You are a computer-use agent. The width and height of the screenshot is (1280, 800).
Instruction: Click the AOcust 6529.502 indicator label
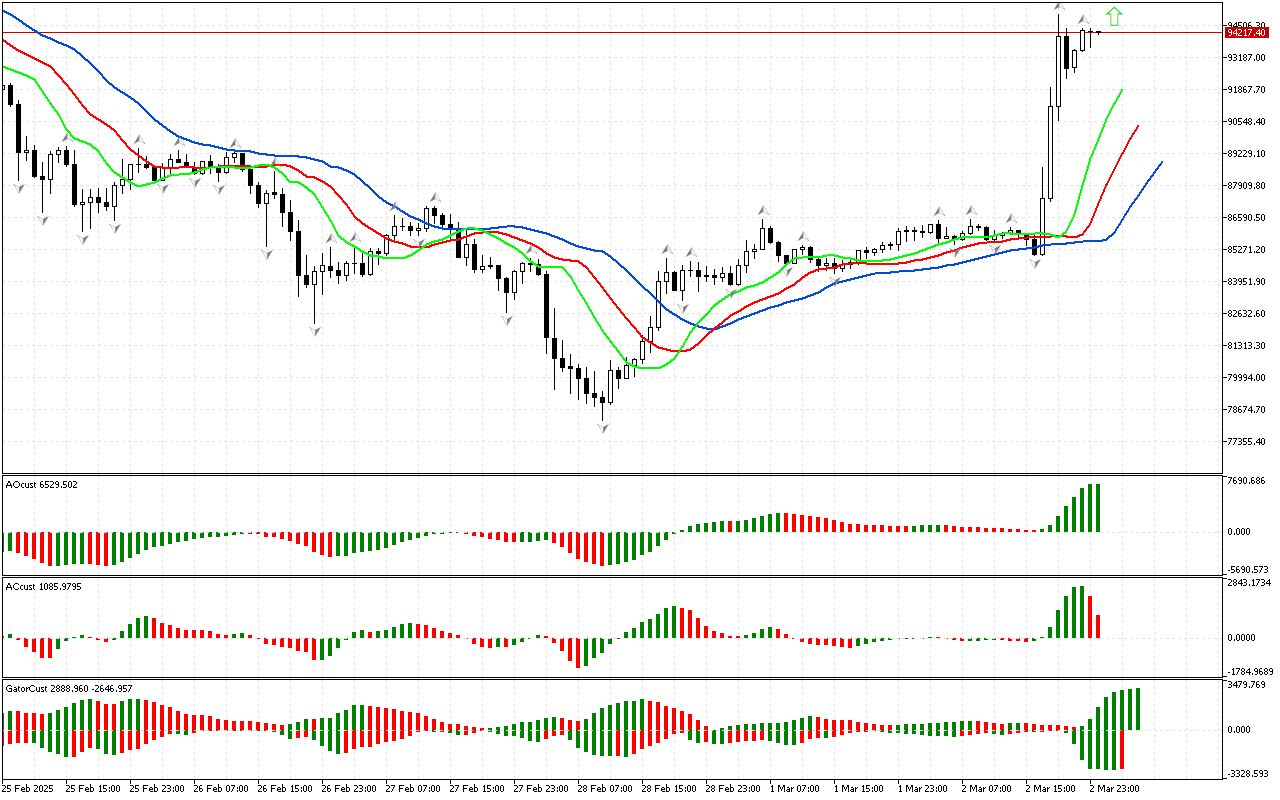pos(41,484)
